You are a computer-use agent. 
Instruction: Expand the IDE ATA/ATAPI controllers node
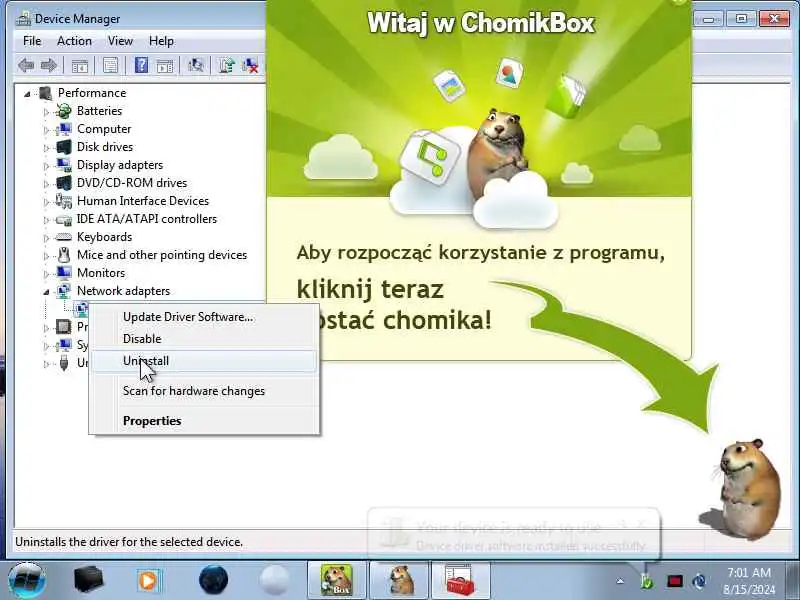coord(46,219)
